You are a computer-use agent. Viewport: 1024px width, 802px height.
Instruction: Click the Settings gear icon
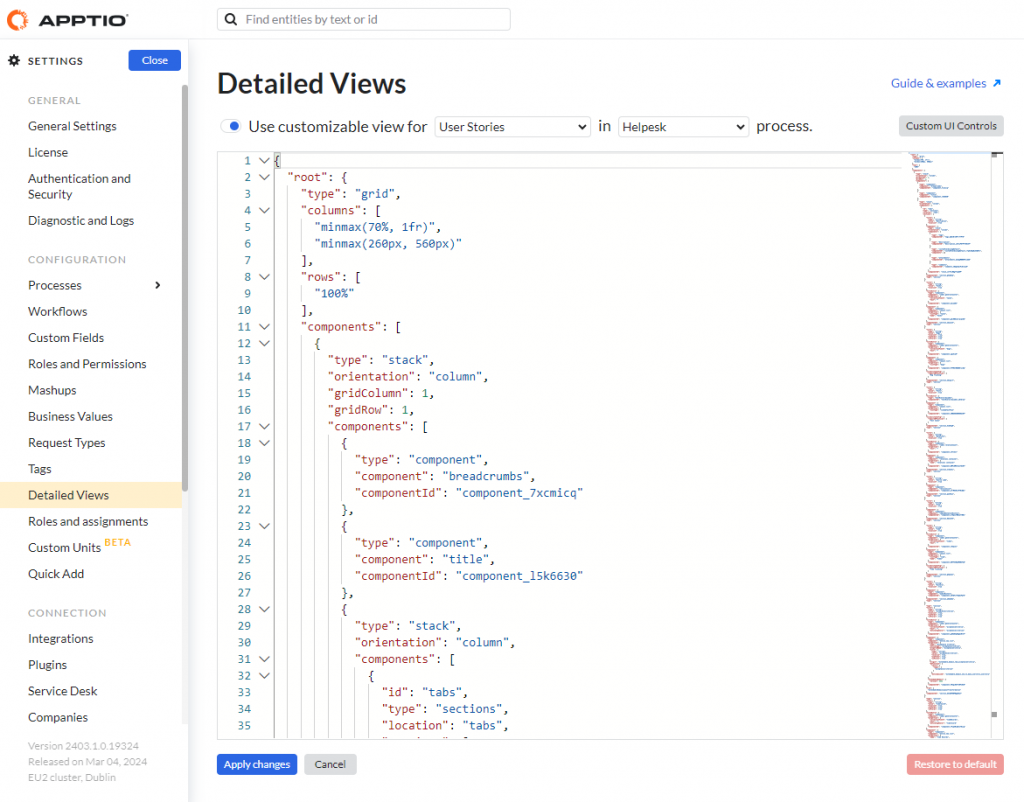pos(14,61)
